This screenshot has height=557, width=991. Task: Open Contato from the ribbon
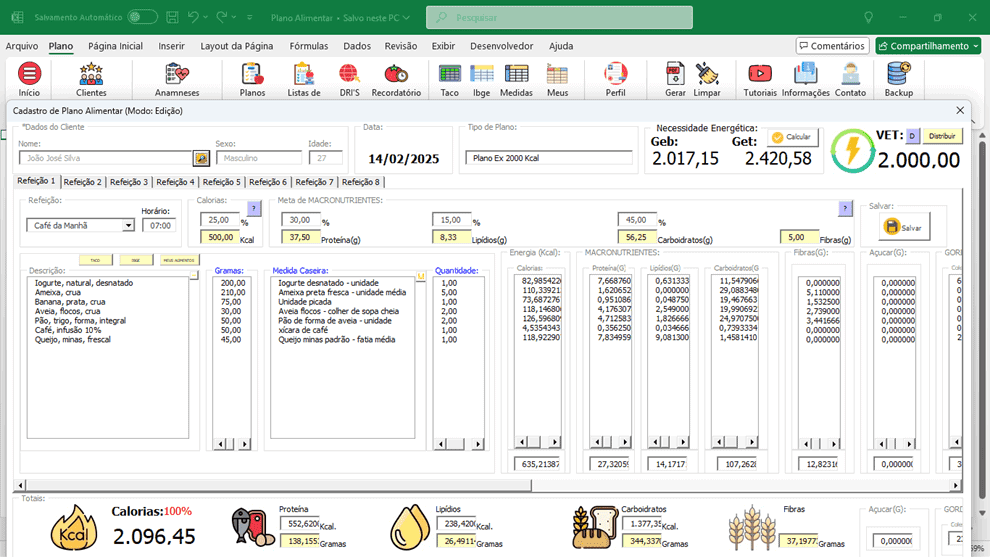pyautogui.click(x=850, y=80)
